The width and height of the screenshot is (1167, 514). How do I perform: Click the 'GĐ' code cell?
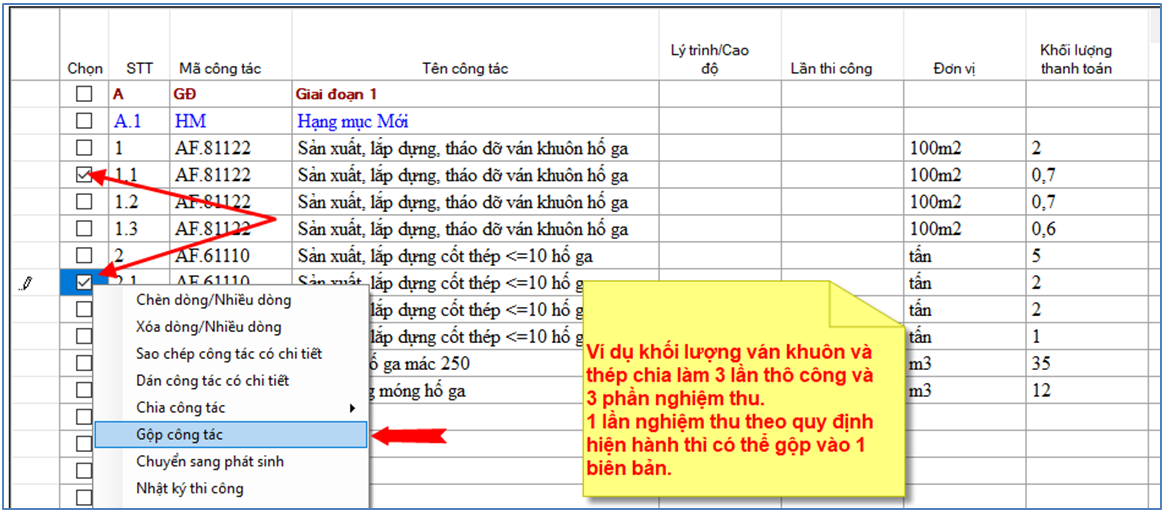click(231, 94)
